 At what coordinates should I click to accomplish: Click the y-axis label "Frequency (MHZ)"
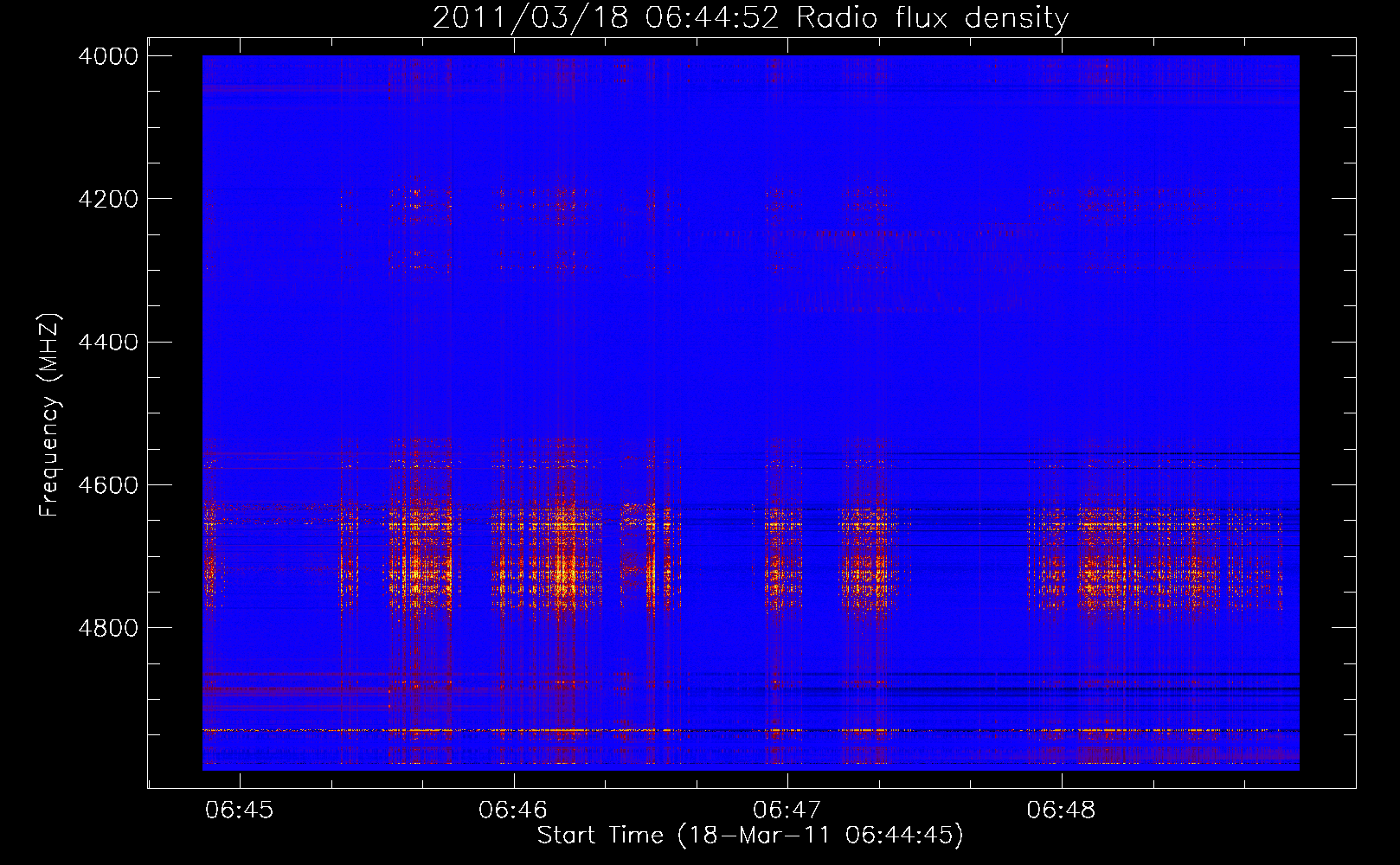pos(49,415)
